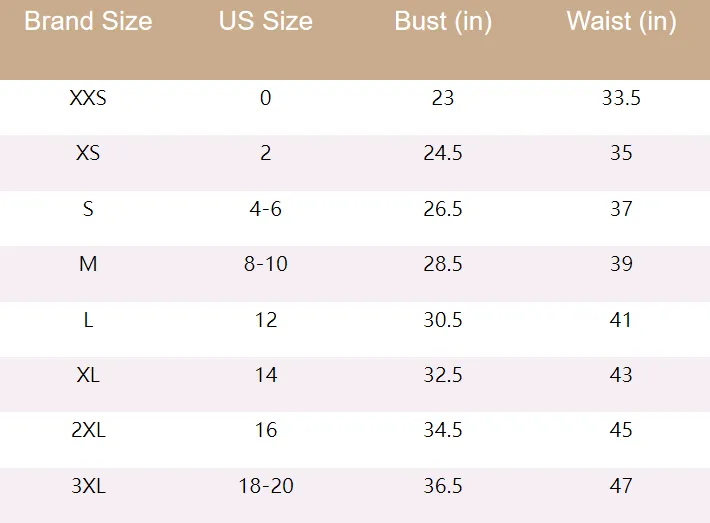Select the 30.5 bust measurement
Viewport: 710px width, 523px height.
tap(443, 320)
